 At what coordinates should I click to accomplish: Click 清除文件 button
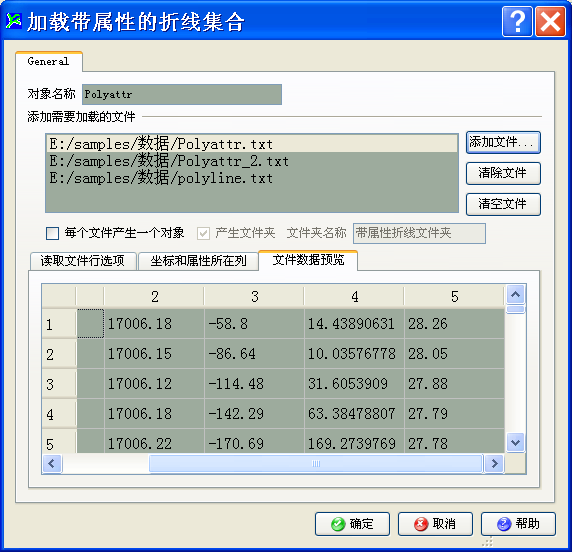(x=503, y=173)
